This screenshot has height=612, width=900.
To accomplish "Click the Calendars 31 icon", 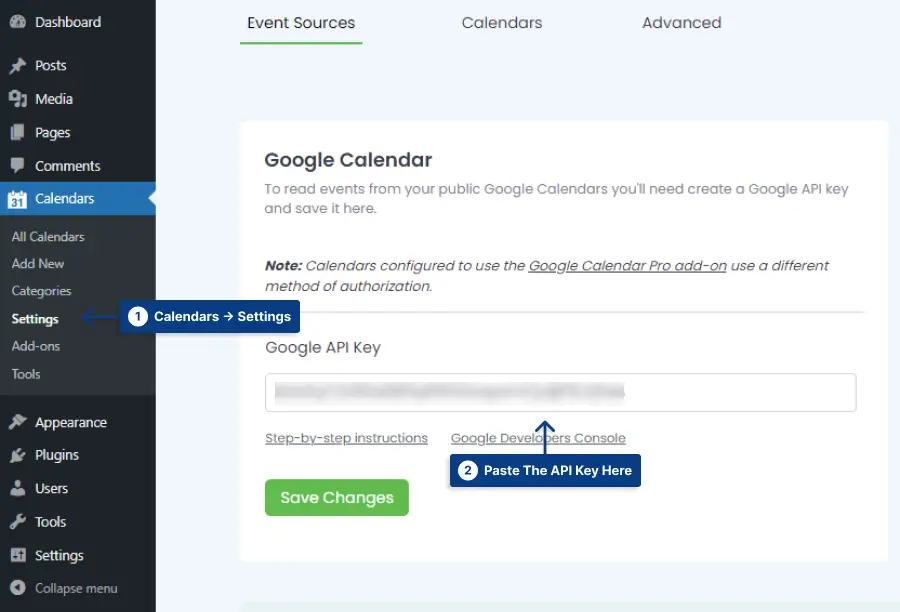I will point(17,199).
